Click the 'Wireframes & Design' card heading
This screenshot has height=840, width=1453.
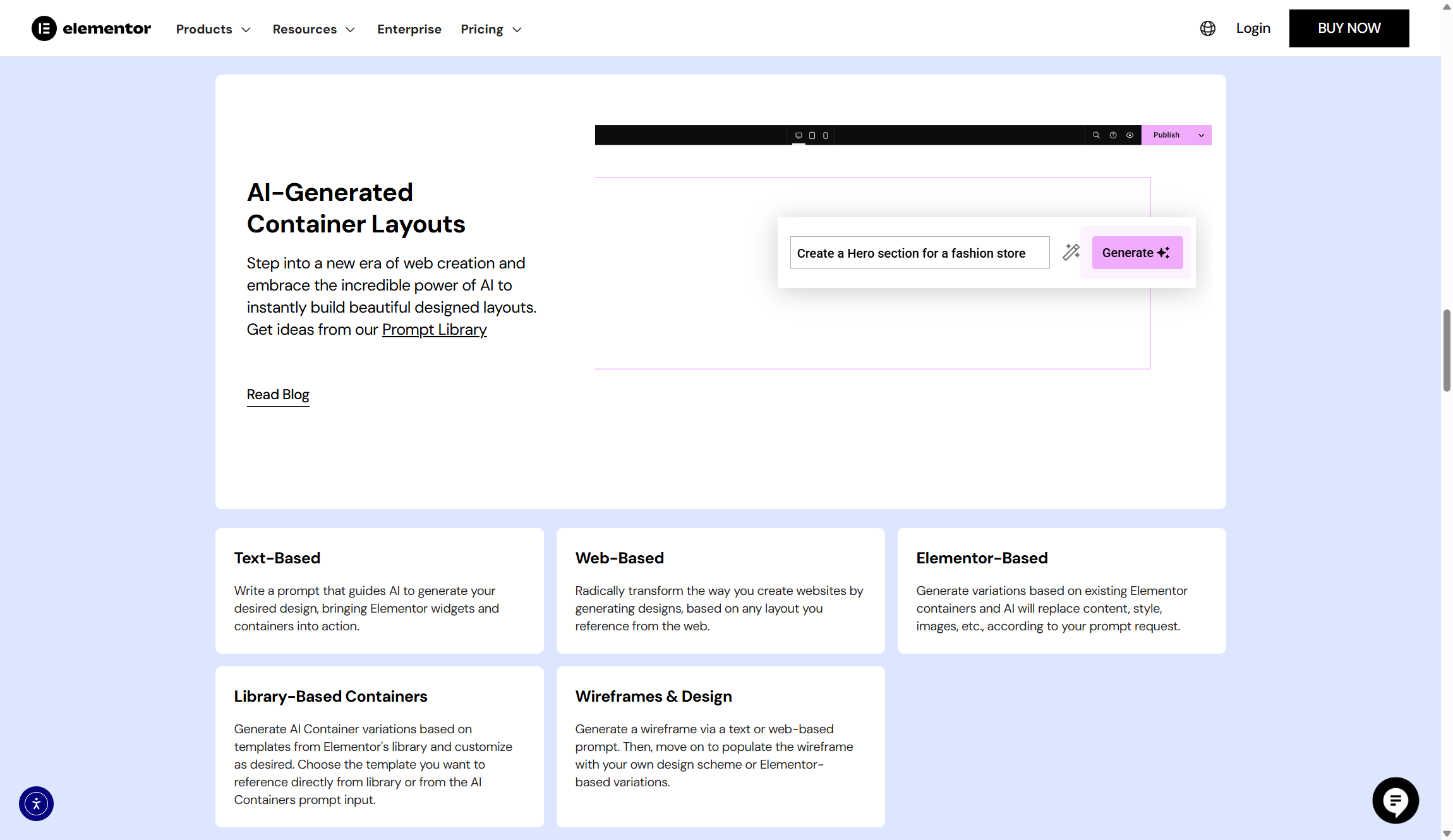click(653, 697)
